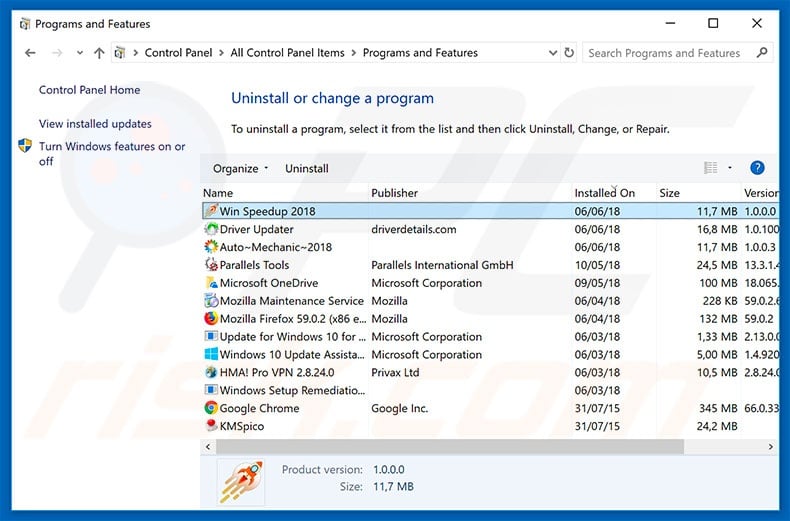Select the Win Speedup 2018 row
The image size is (790, 521).
(490, 211)
